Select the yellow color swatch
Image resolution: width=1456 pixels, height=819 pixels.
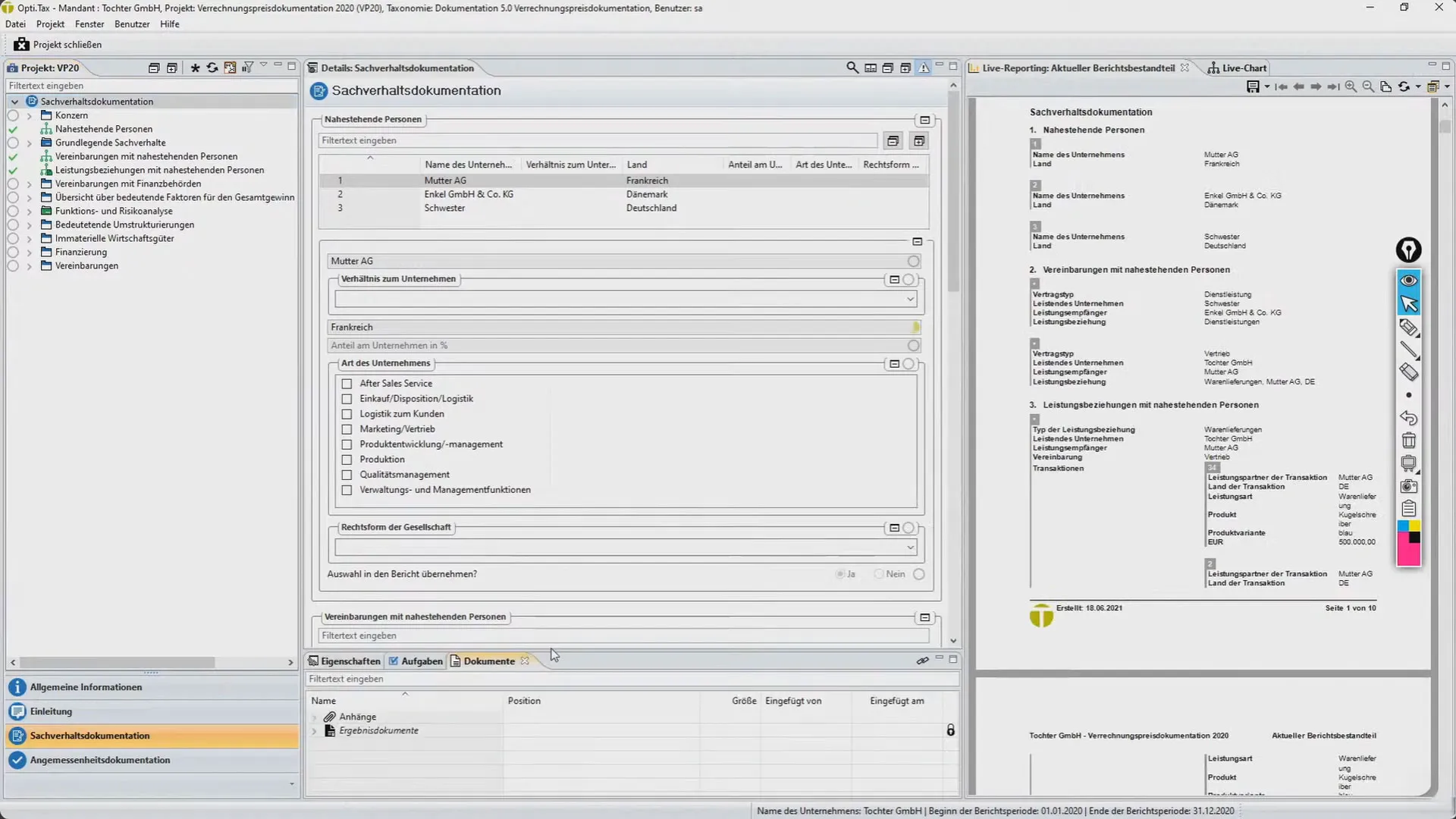(1414, 526)
